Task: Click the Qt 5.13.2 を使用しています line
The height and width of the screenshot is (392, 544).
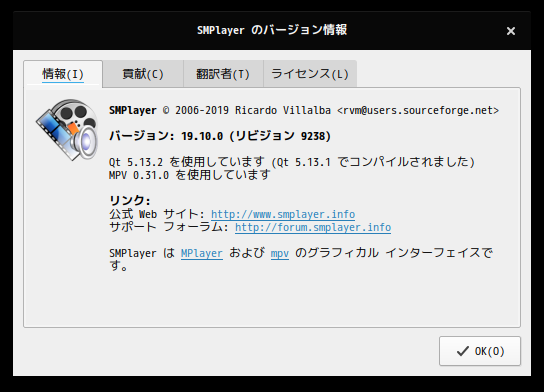Action: [x=291, y=162]
